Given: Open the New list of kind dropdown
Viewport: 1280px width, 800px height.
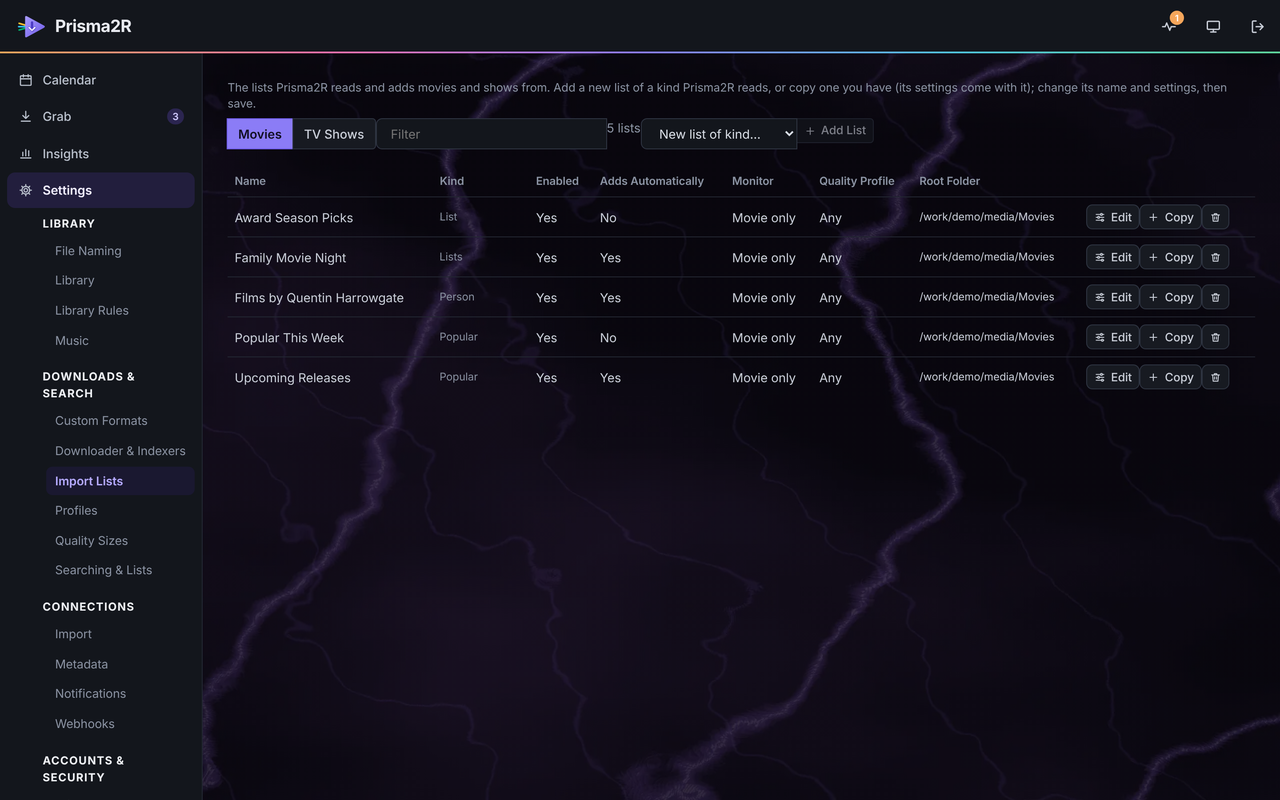Looking at the screenshot, I should 719,134.
